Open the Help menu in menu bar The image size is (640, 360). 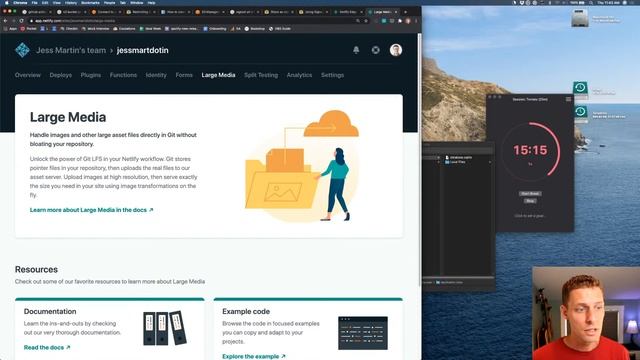click(x=151, y=2)
